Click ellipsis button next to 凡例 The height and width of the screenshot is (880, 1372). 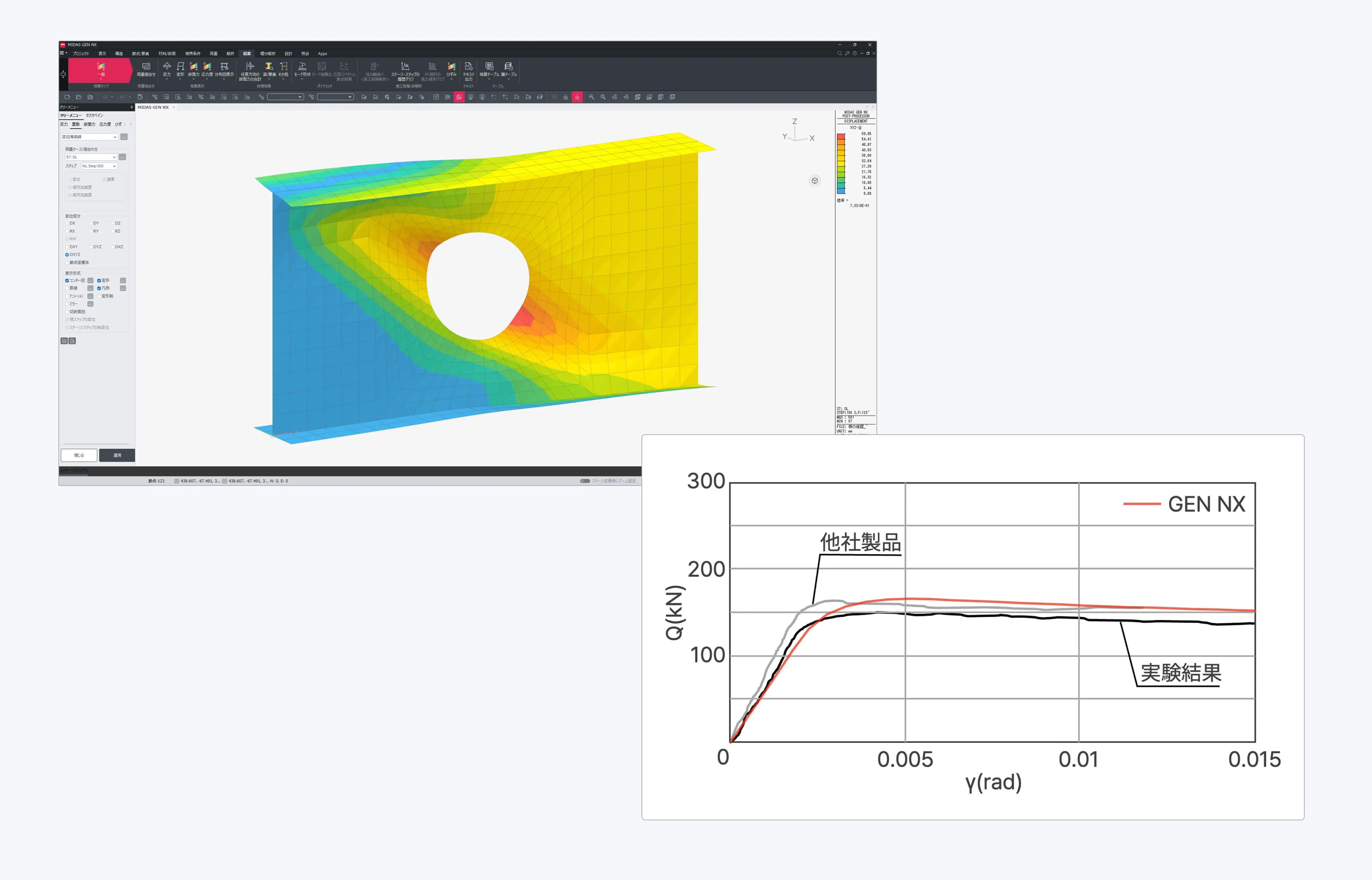pos(123,289)
